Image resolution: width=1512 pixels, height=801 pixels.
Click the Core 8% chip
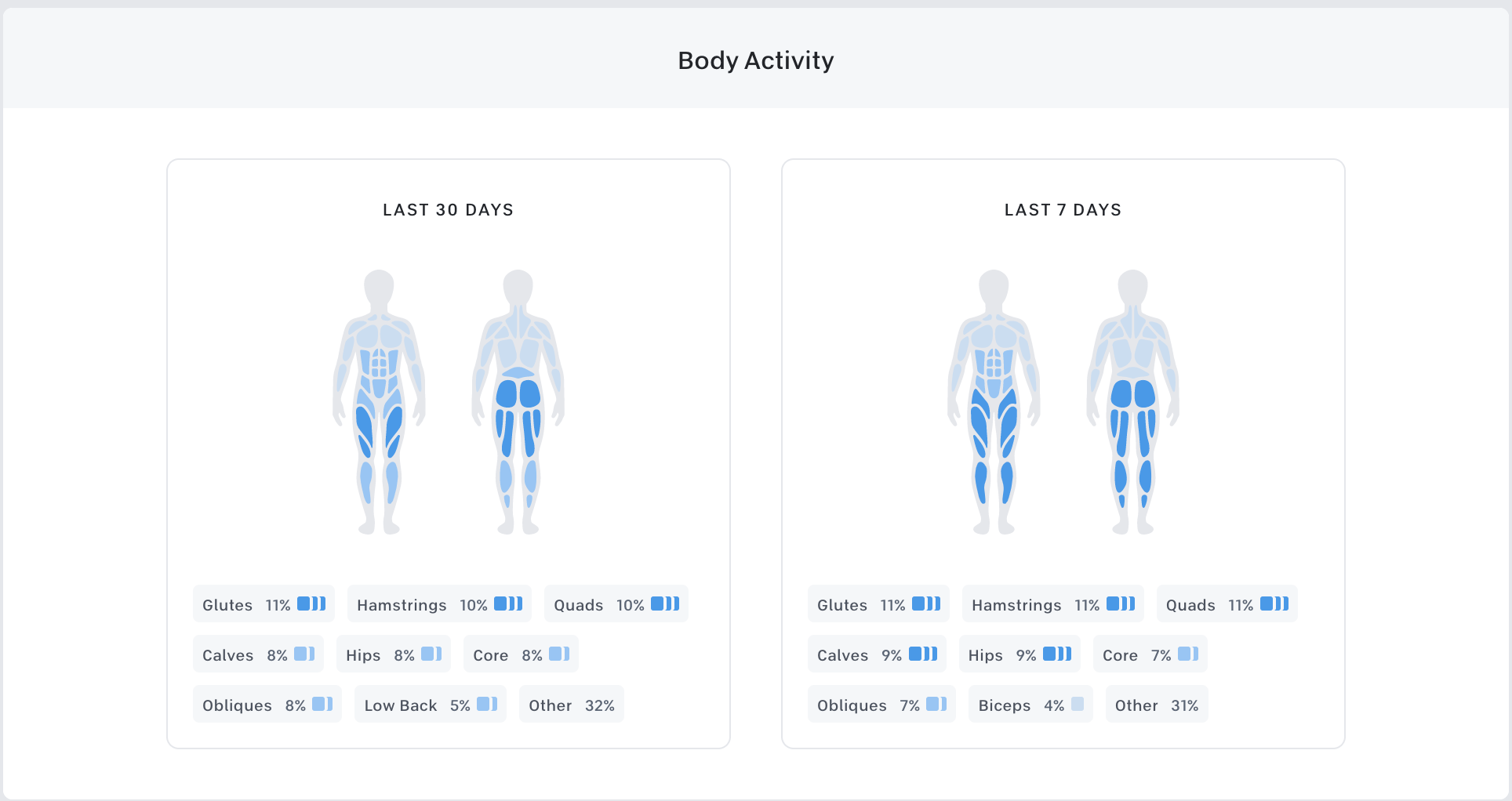pos(521,654)
